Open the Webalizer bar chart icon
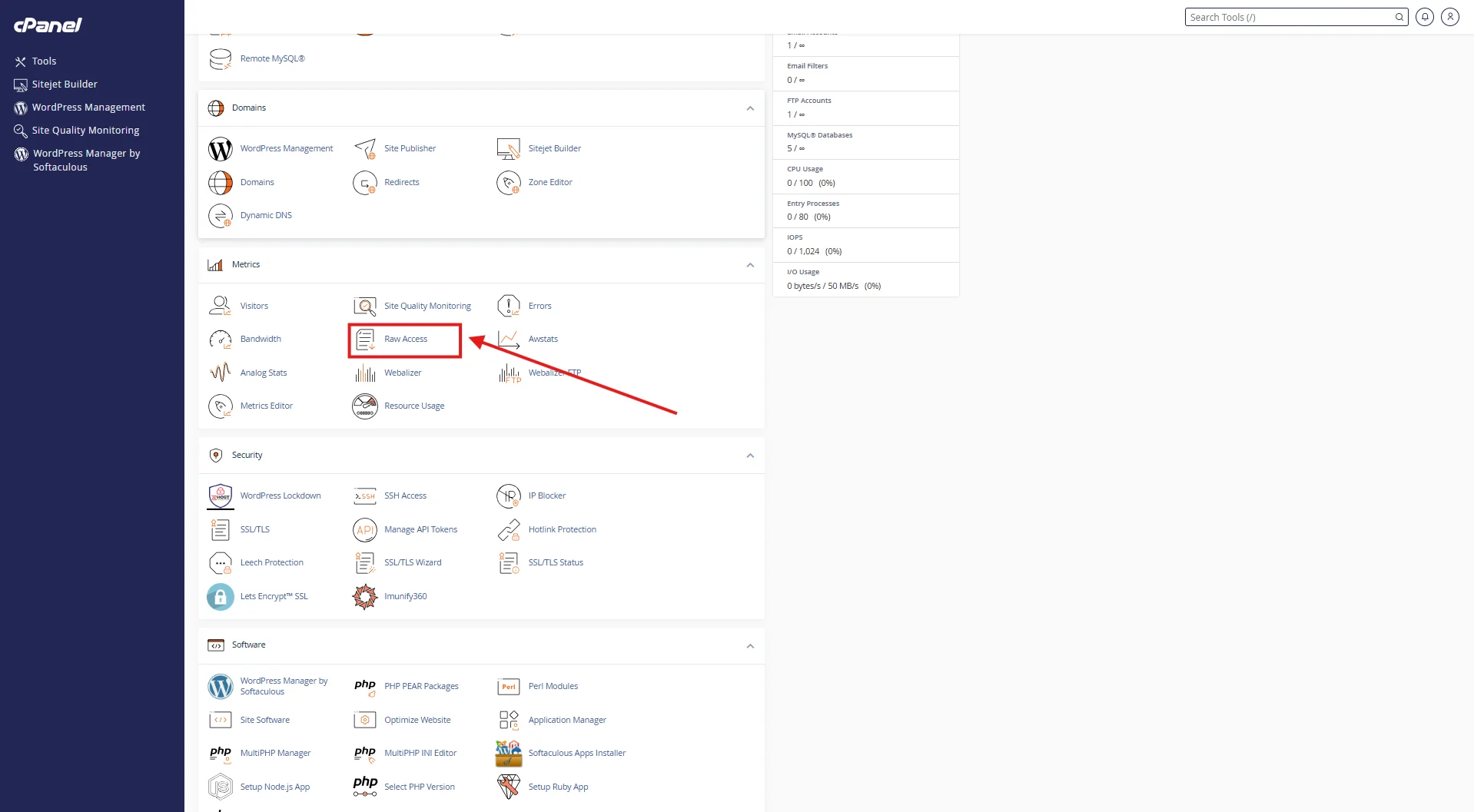Image resolution: width=1474 pixels, height=812 pixels. click(x=365, y=373)
